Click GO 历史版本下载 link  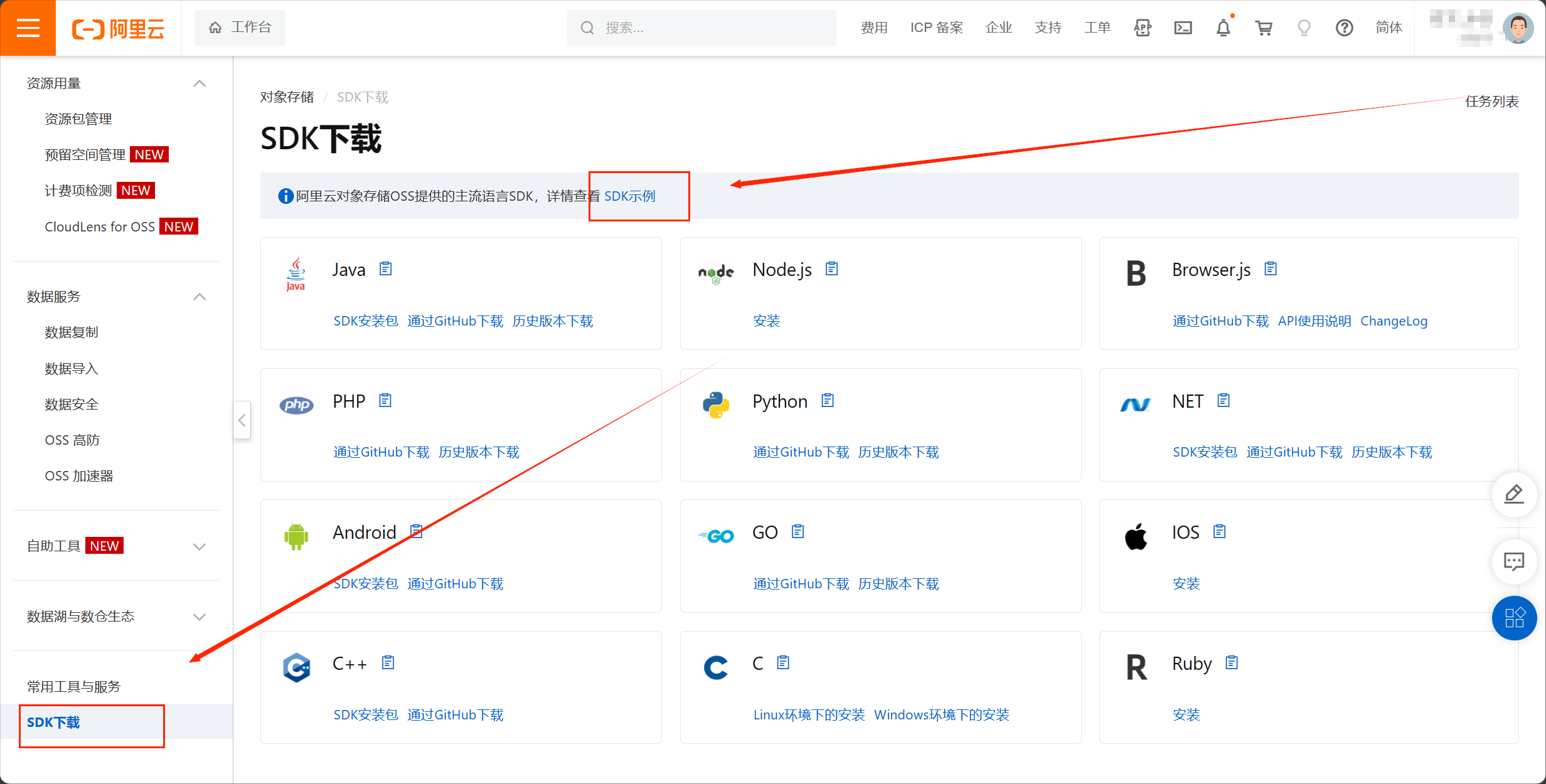(x=898, y=583)
